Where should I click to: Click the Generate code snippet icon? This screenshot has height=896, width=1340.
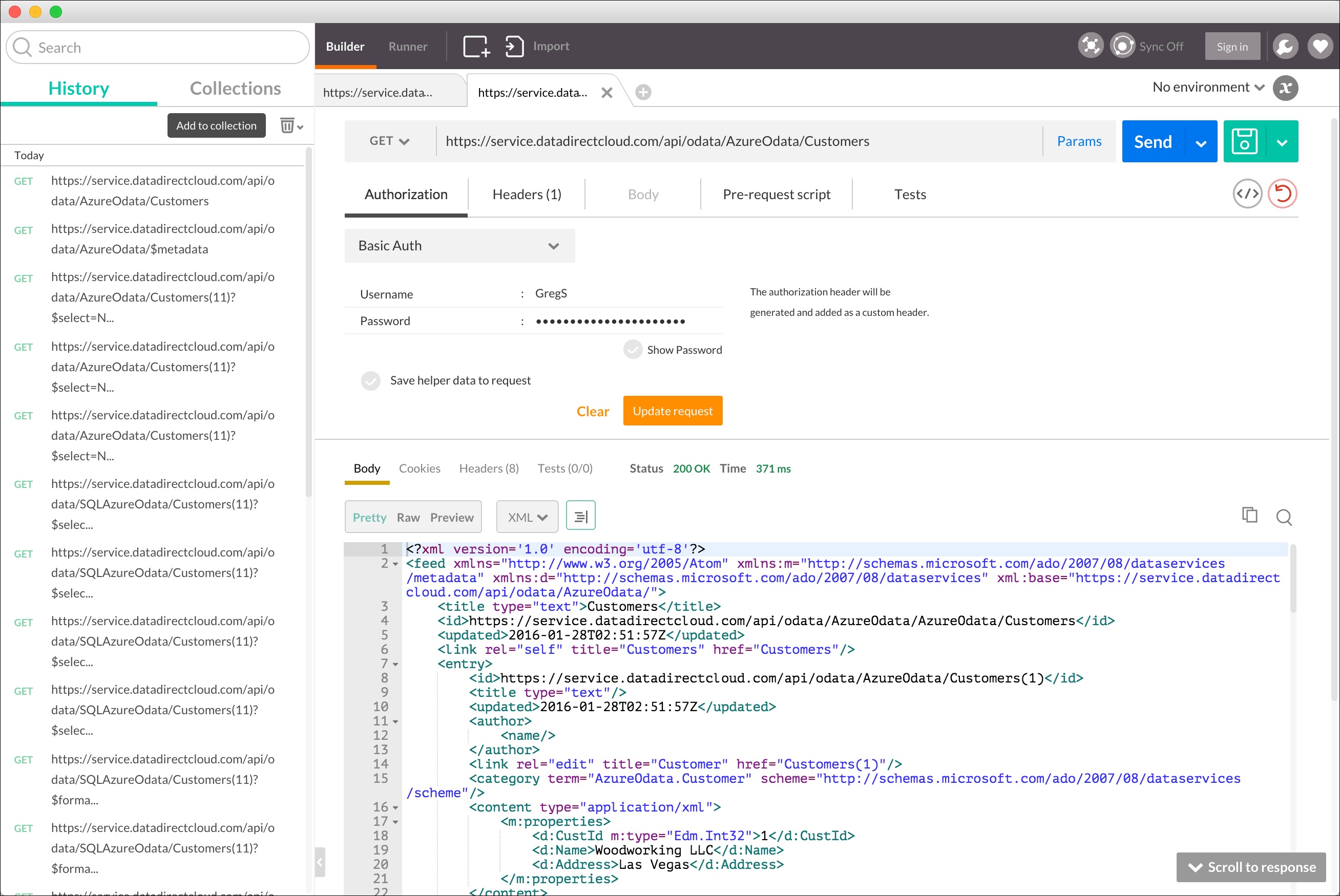point(1247,194)
